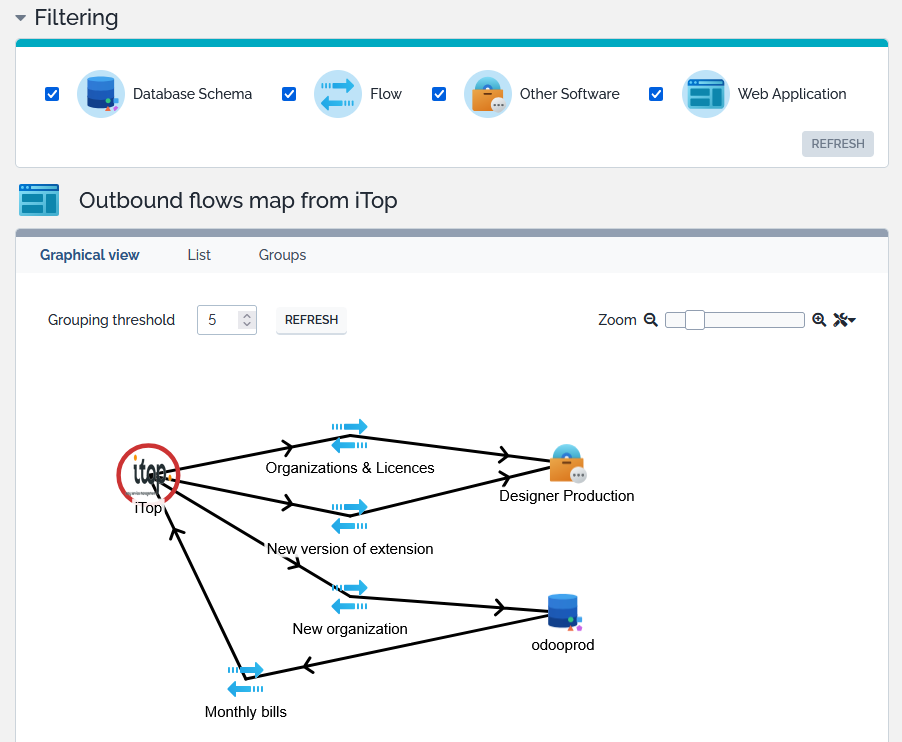Click the Other Software filter label
The height and width of the screenshot is (742, 902).
coord(570,94)
